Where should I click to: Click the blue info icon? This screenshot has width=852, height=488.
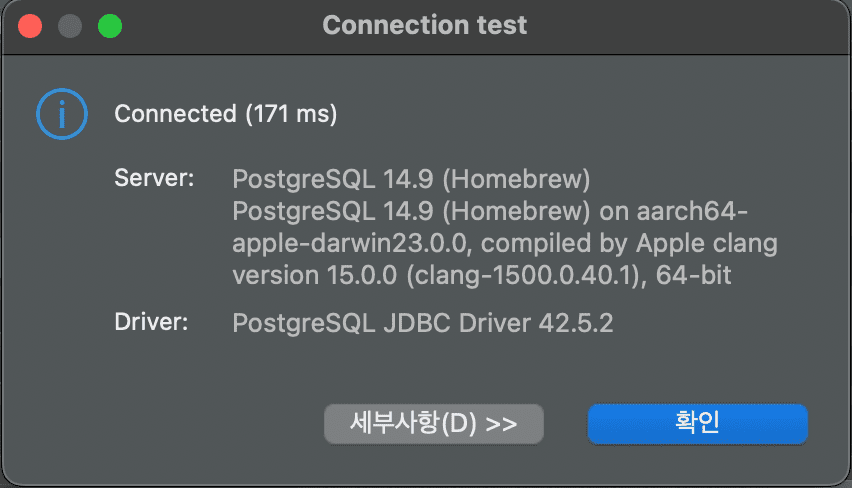pos(62,114)
